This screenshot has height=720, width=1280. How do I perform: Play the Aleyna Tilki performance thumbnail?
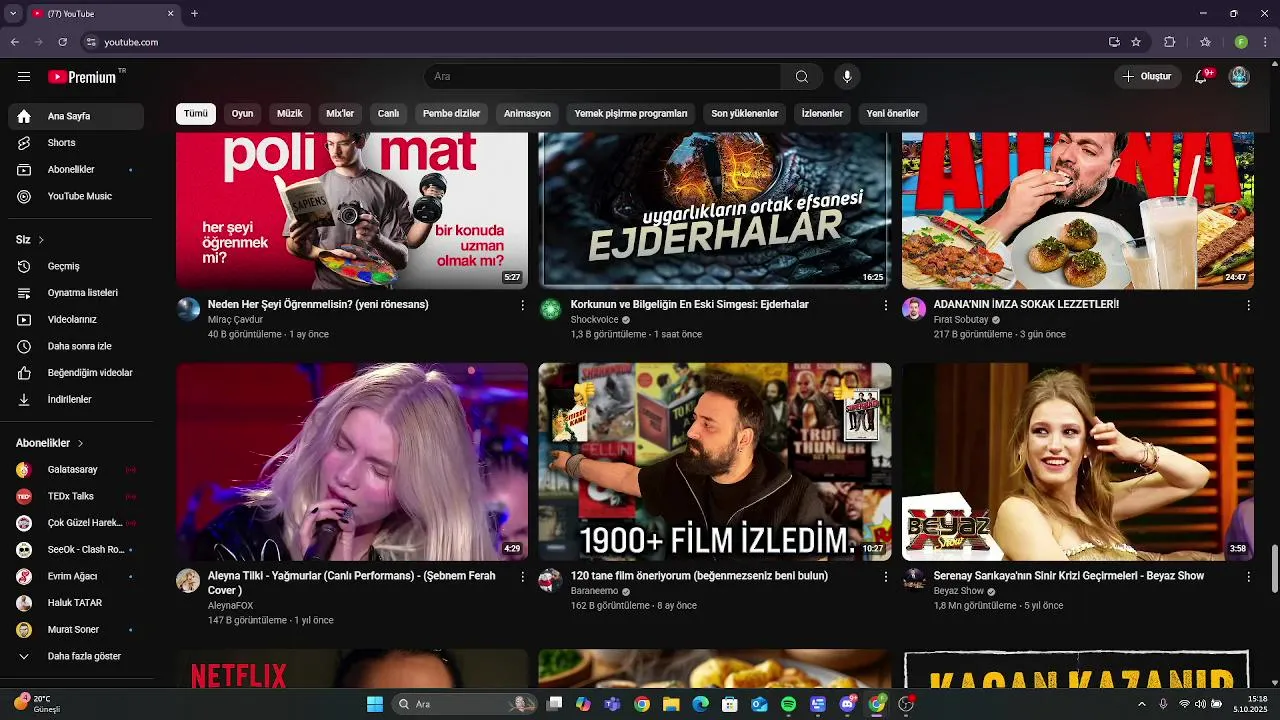tap(352, 462)
